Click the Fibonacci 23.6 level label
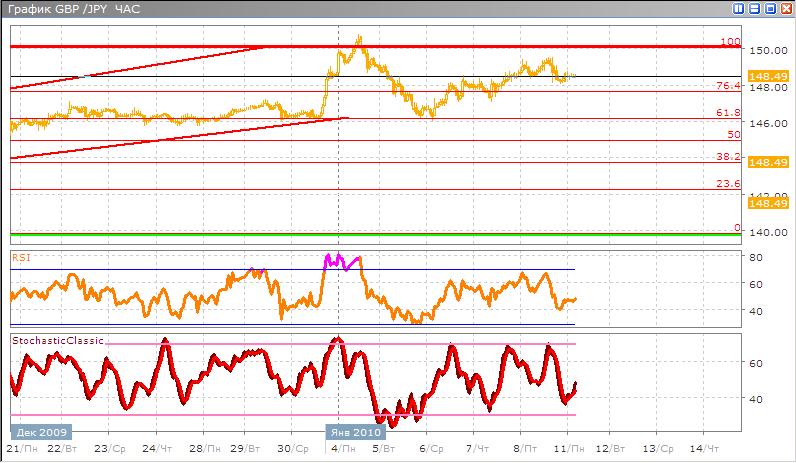 point(729,184)
